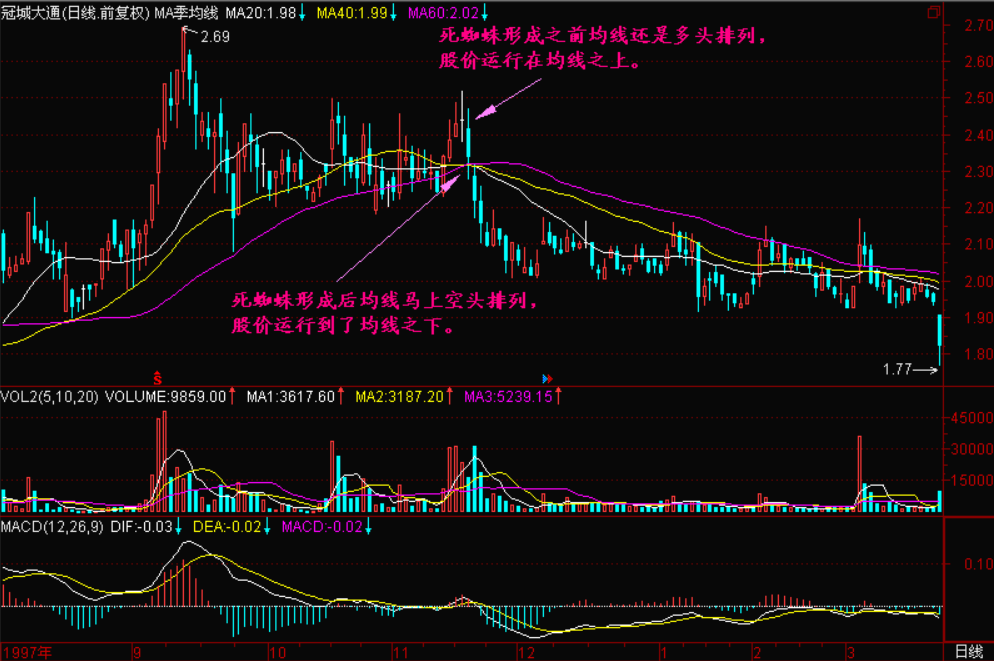994x661 pixels.
Task: Click the red up arrow after VOLUME:9859.00
Action: pyautogui.click(x=232, y=396)
